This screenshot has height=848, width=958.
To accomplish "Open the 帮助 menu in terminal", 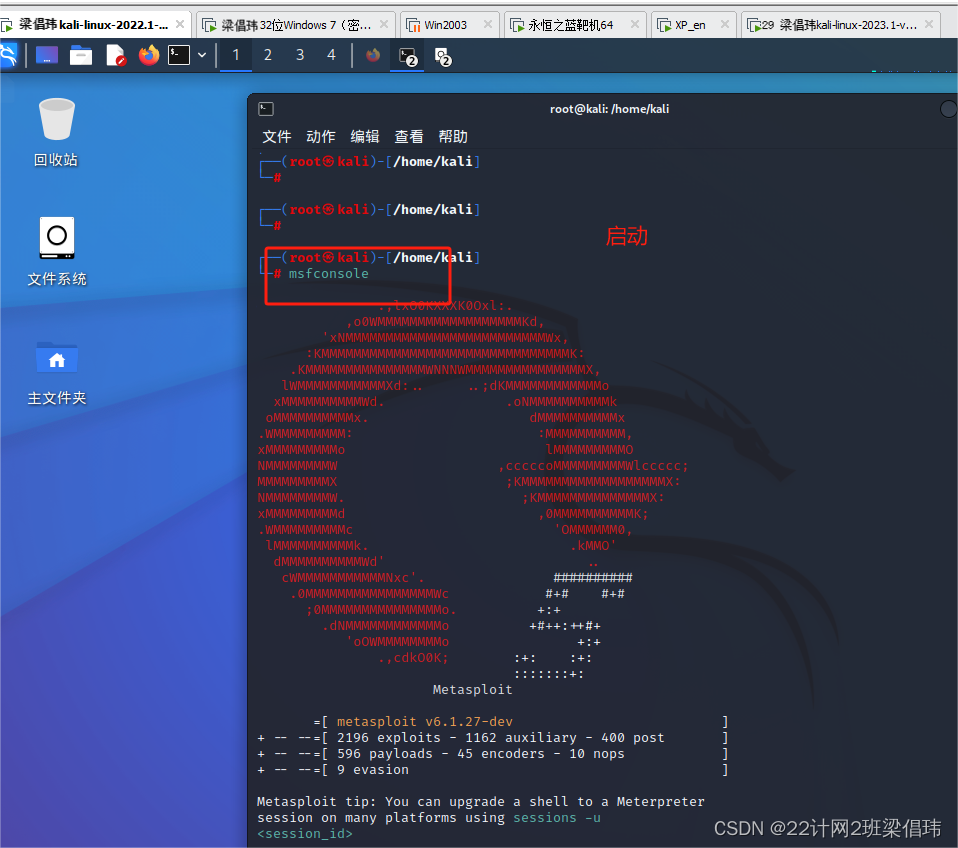I will click(x=453, y=137).
